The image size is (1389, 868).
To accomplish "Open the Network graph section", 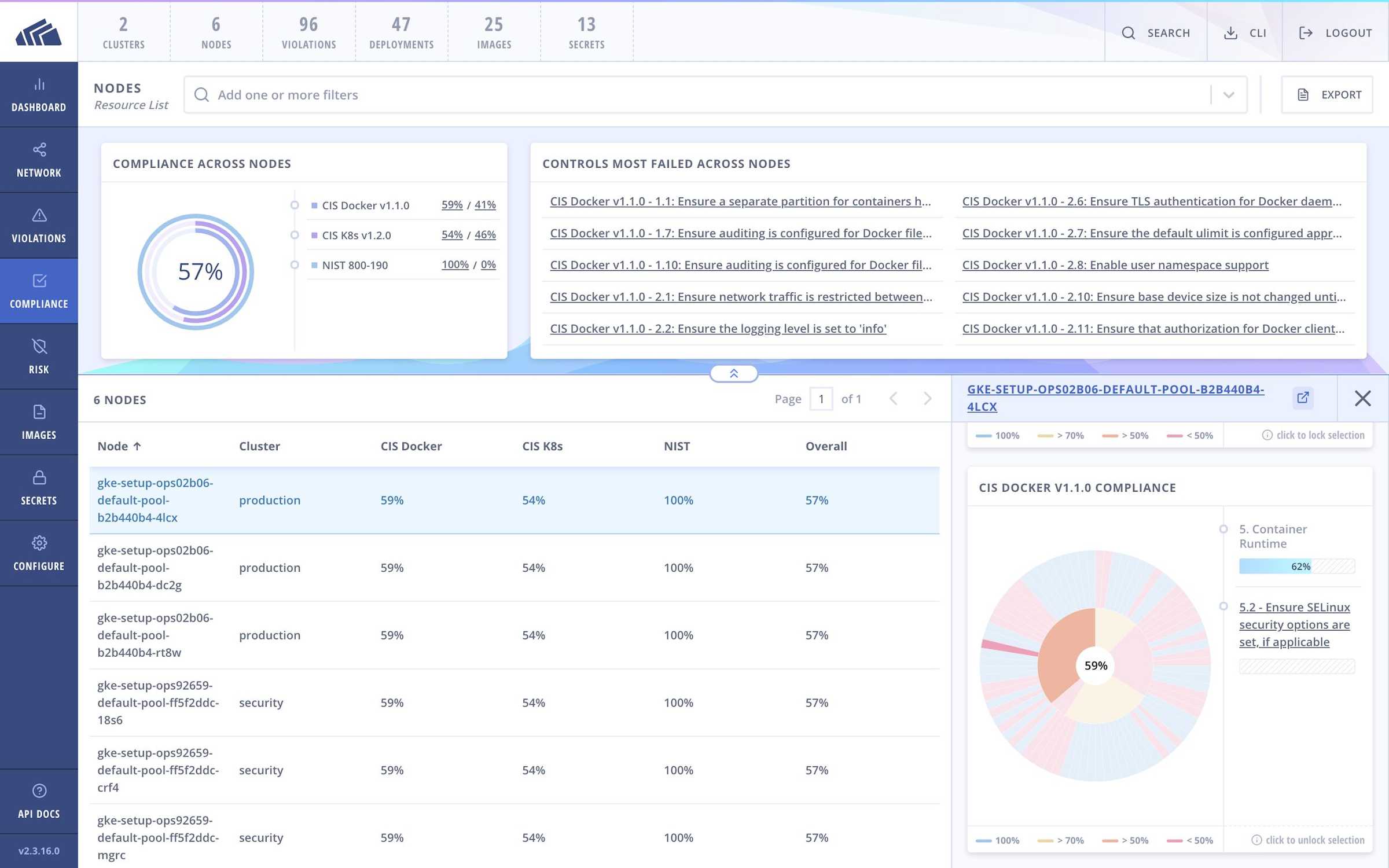I will click(39, 160).
